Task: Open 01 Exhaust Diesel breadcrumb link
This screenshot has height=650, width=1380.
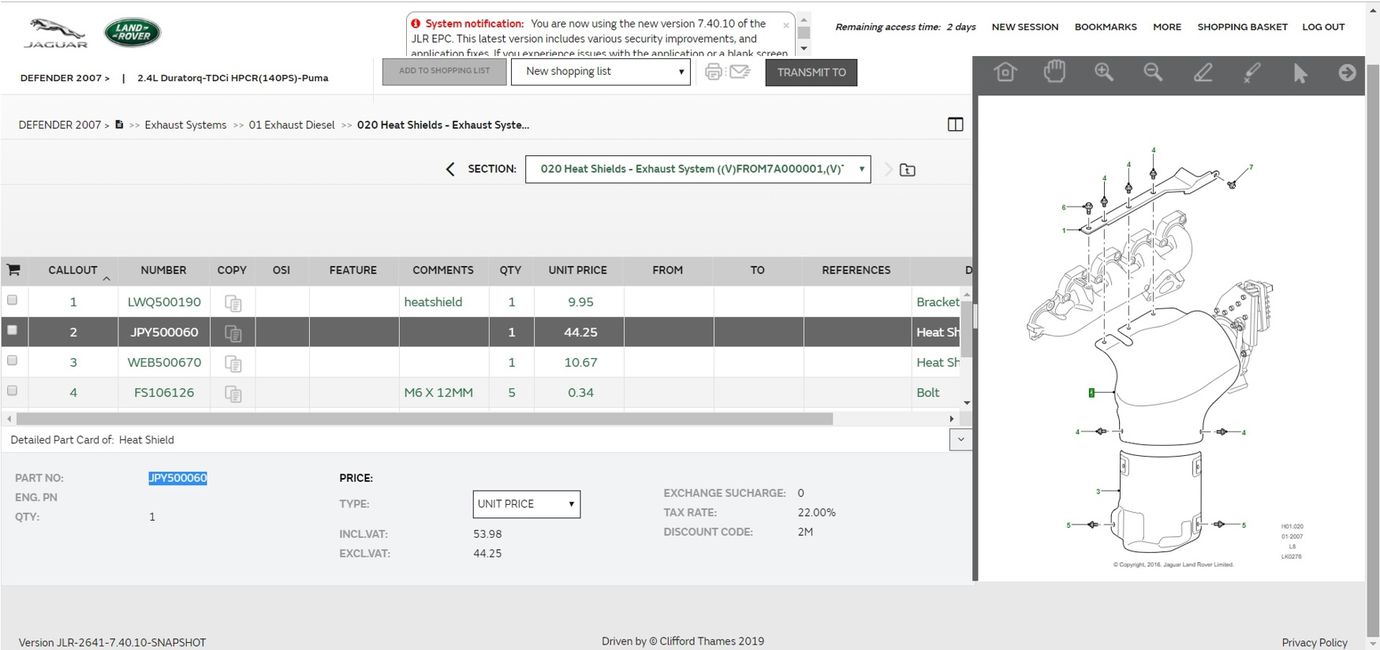Action: 292,125
